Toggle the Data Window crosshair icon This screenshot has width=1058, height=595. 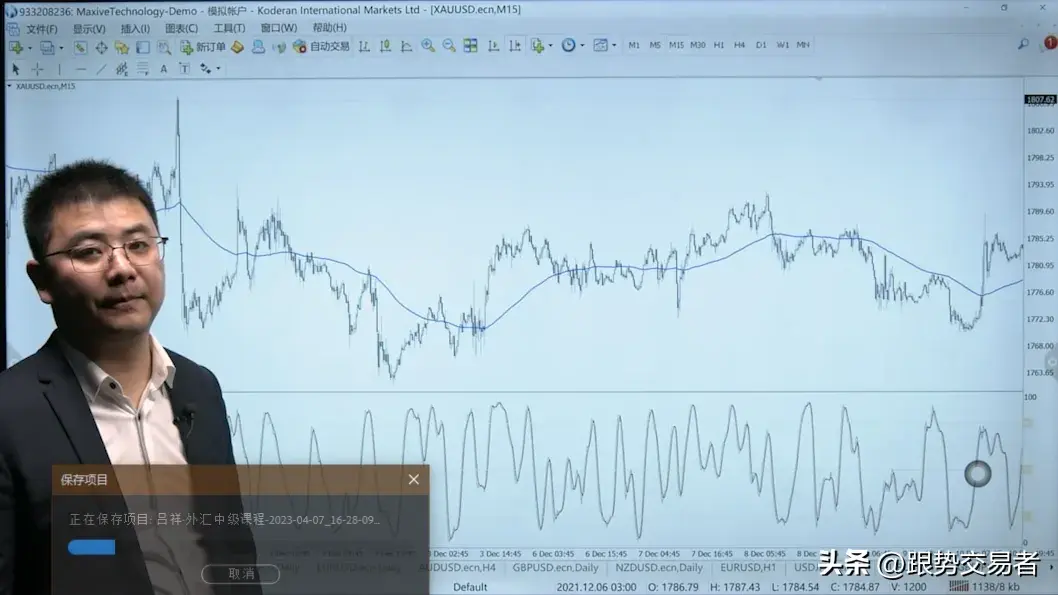tap(101, 47)
